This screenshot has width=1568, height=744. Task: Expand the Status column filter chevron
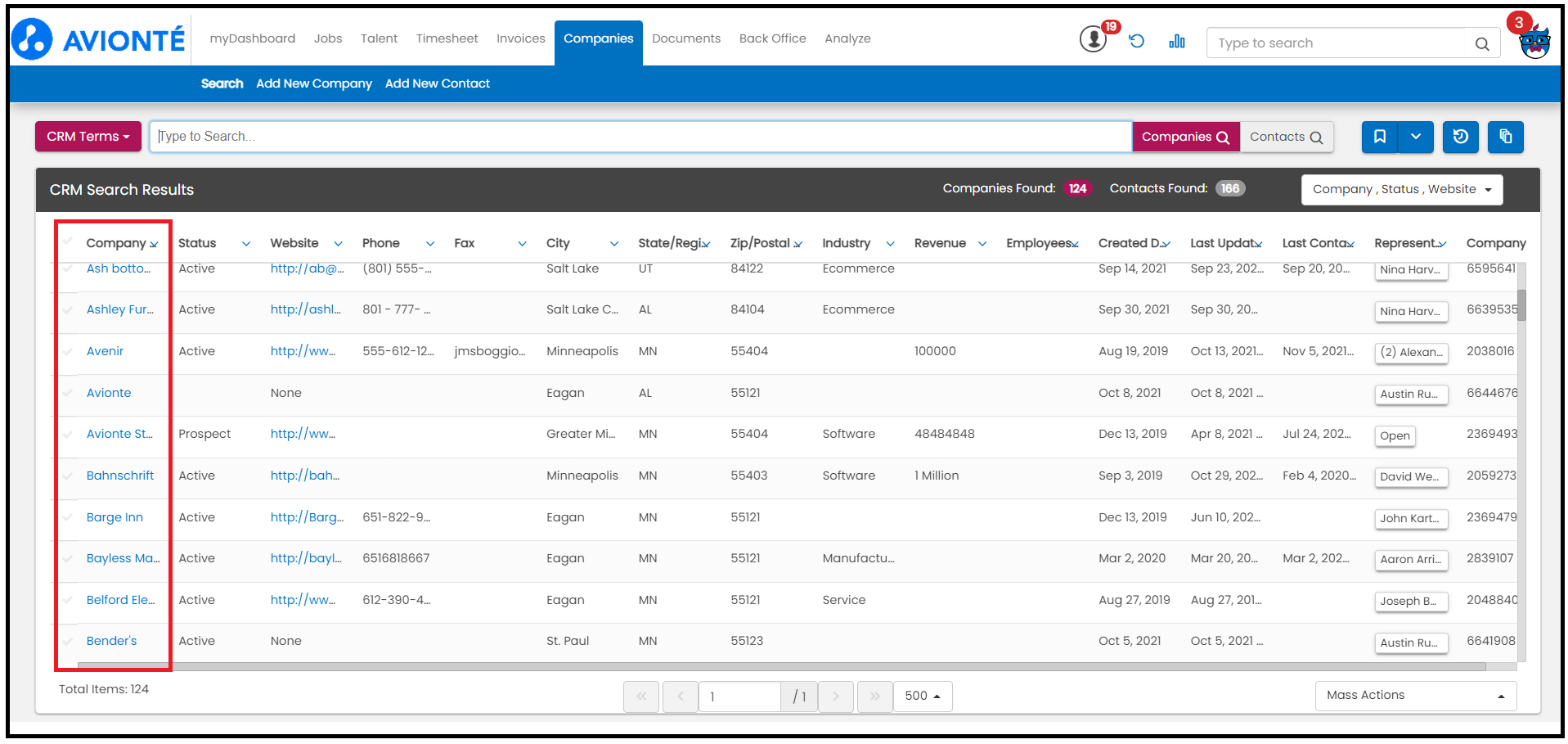[x=246, y=244]
